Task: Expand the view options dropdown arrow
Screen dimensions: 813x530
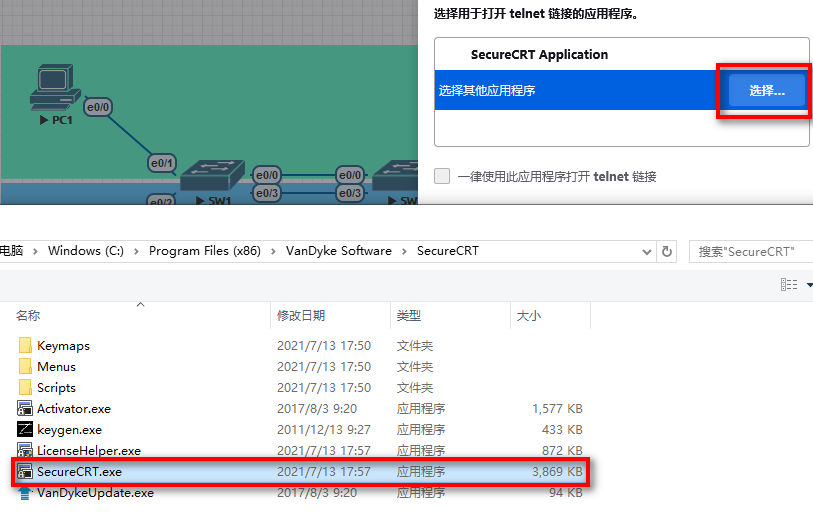Action: (809, 285)
